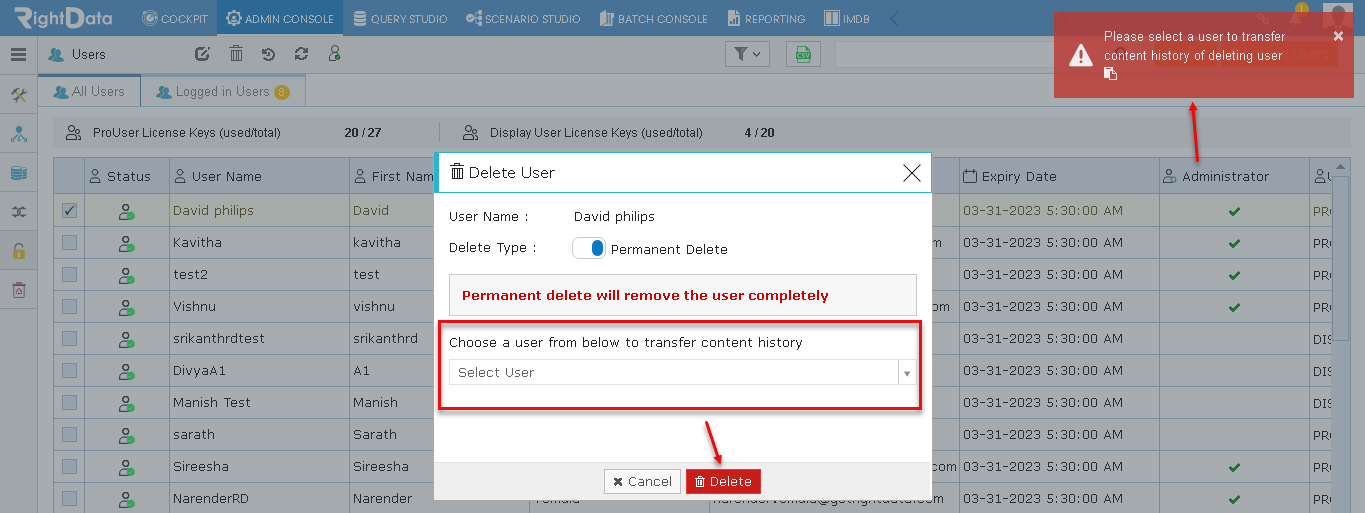Check the Manish Test row checkbox
The width and height of the screenshot is (1365, 513).
[69, 403]
